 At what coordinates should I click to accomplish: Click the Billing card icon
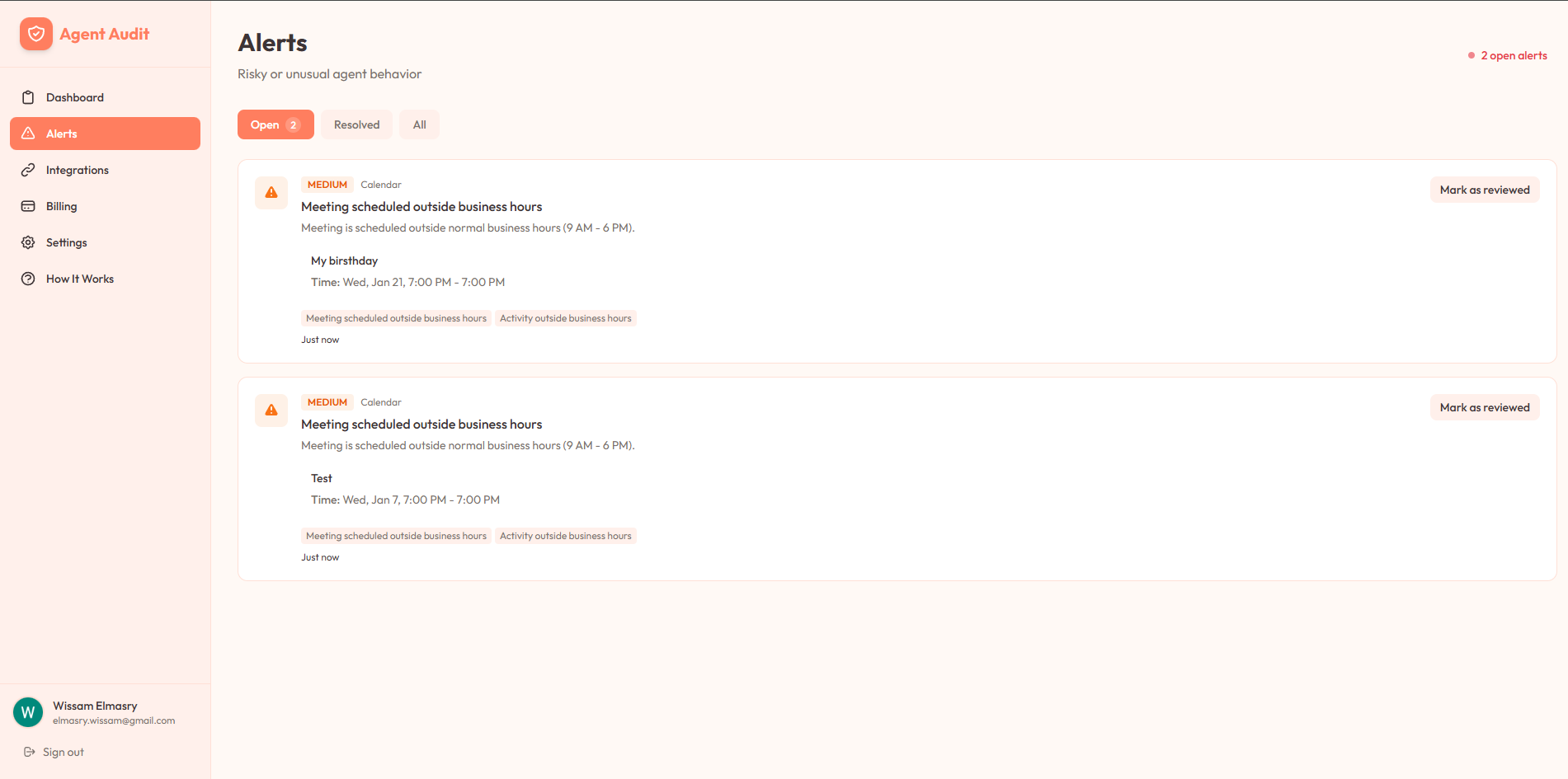(x=28, y=205)
